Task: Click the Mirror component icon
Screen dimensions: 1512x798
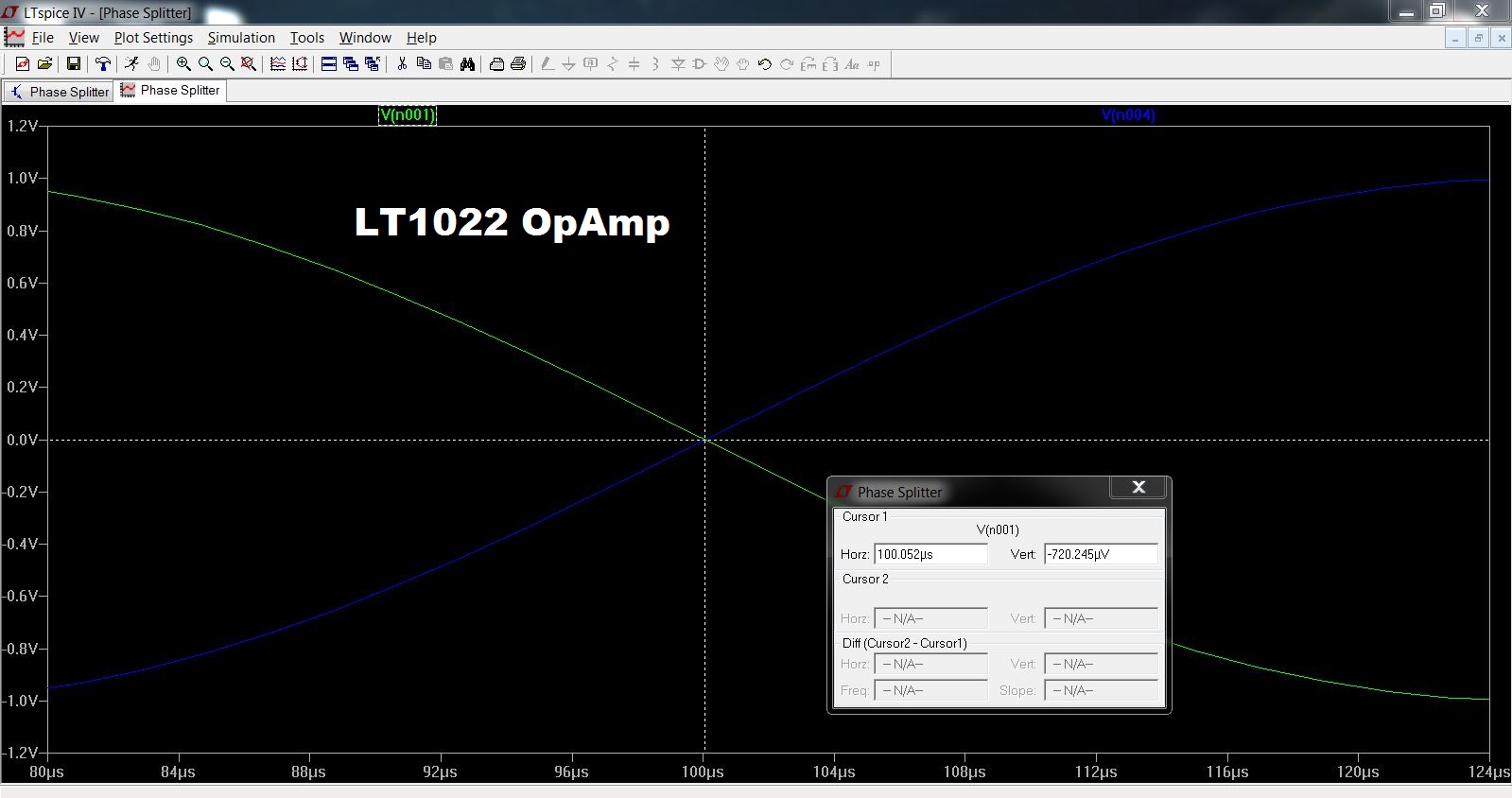Action: pyautogui.click(x=830, y=64)
